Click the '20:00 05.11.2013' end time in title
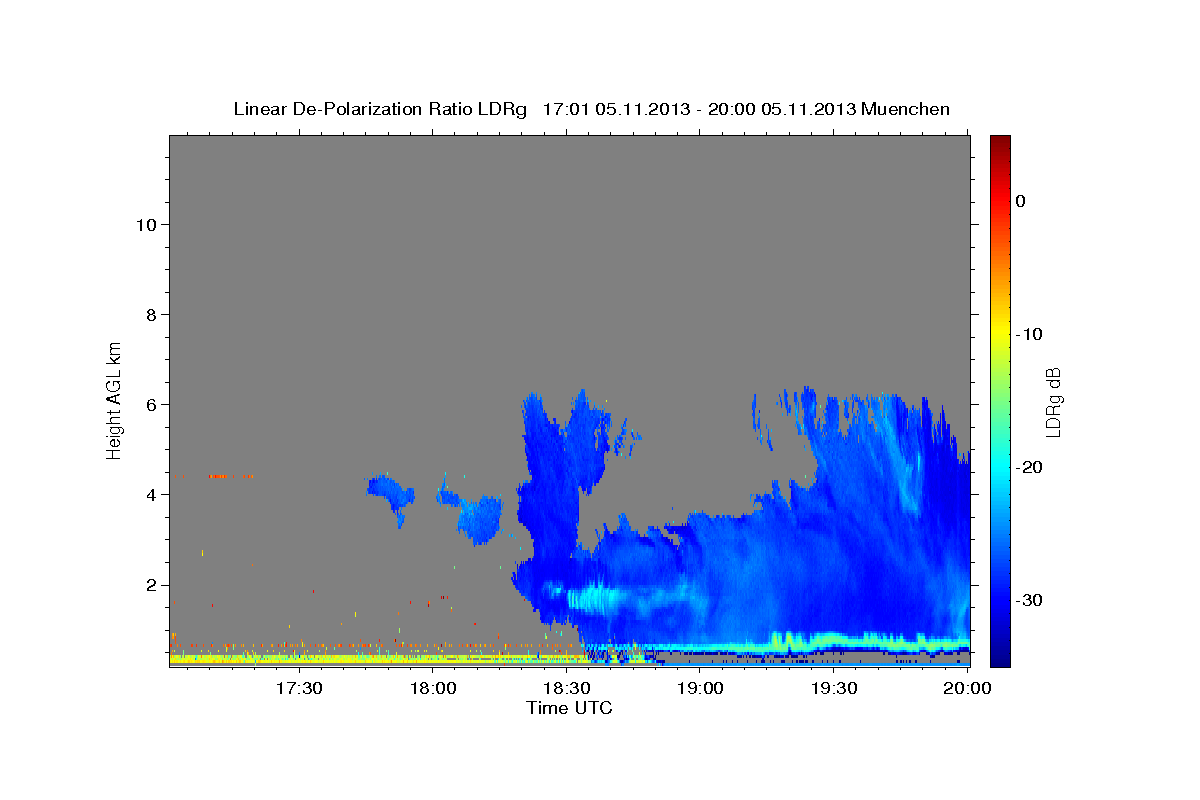 (x=782, y=109)
